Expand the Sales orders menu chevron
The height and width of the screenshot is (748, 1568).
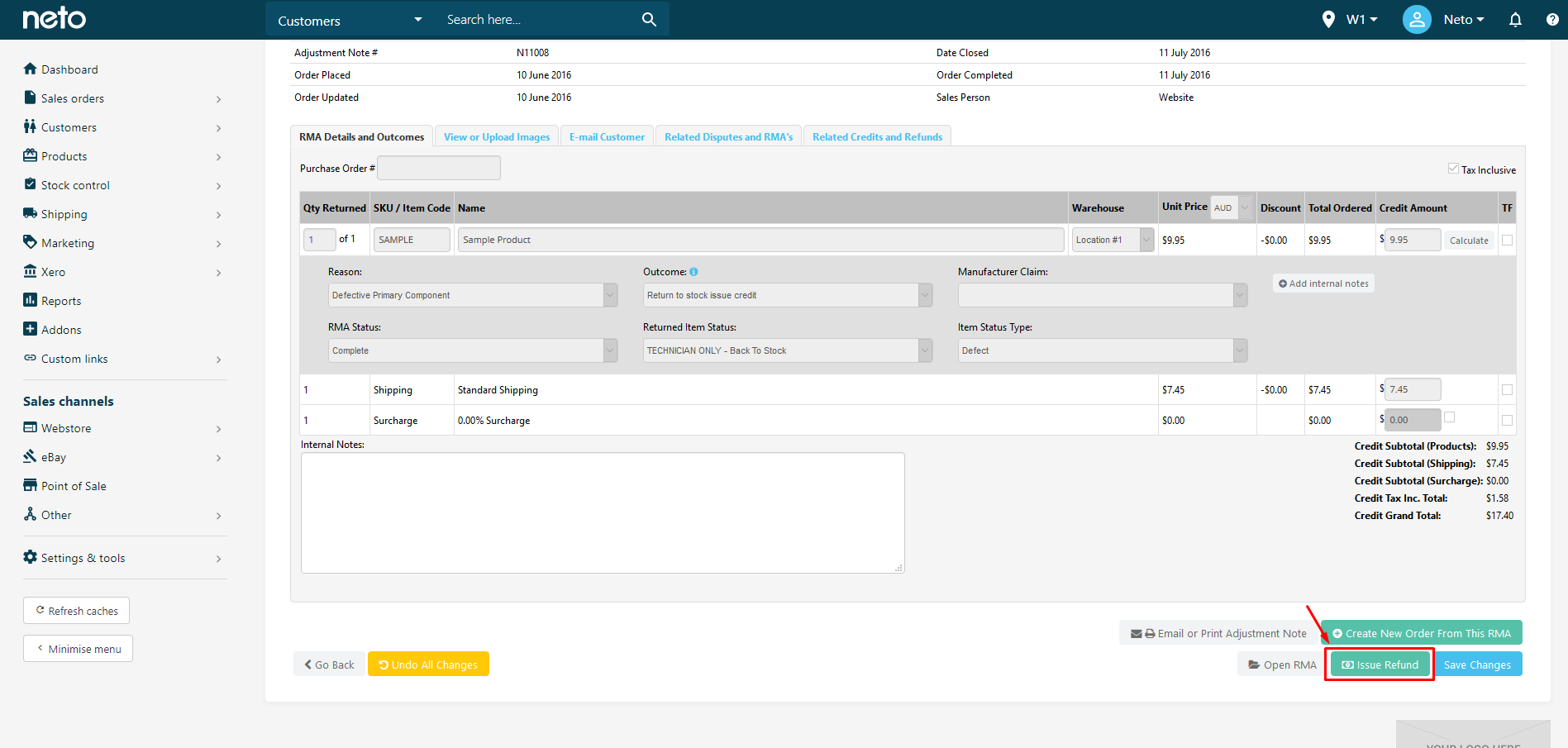(x=218, y=99)
